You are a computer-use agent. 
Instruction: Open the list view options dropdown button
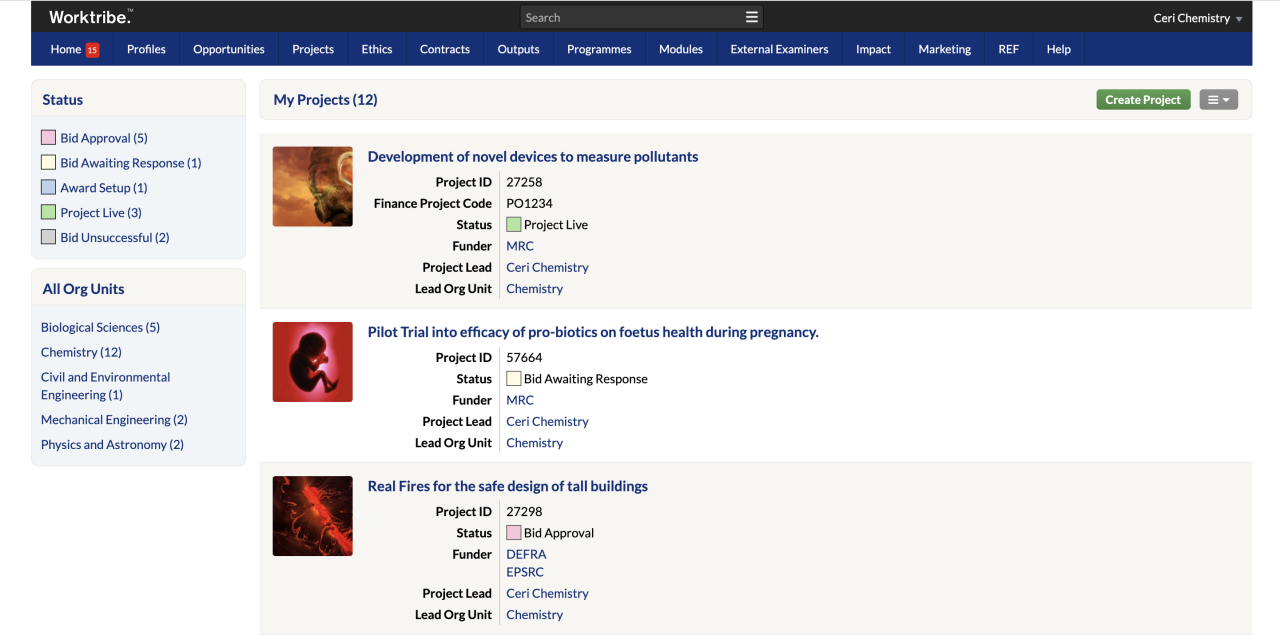coord(1218,100)
